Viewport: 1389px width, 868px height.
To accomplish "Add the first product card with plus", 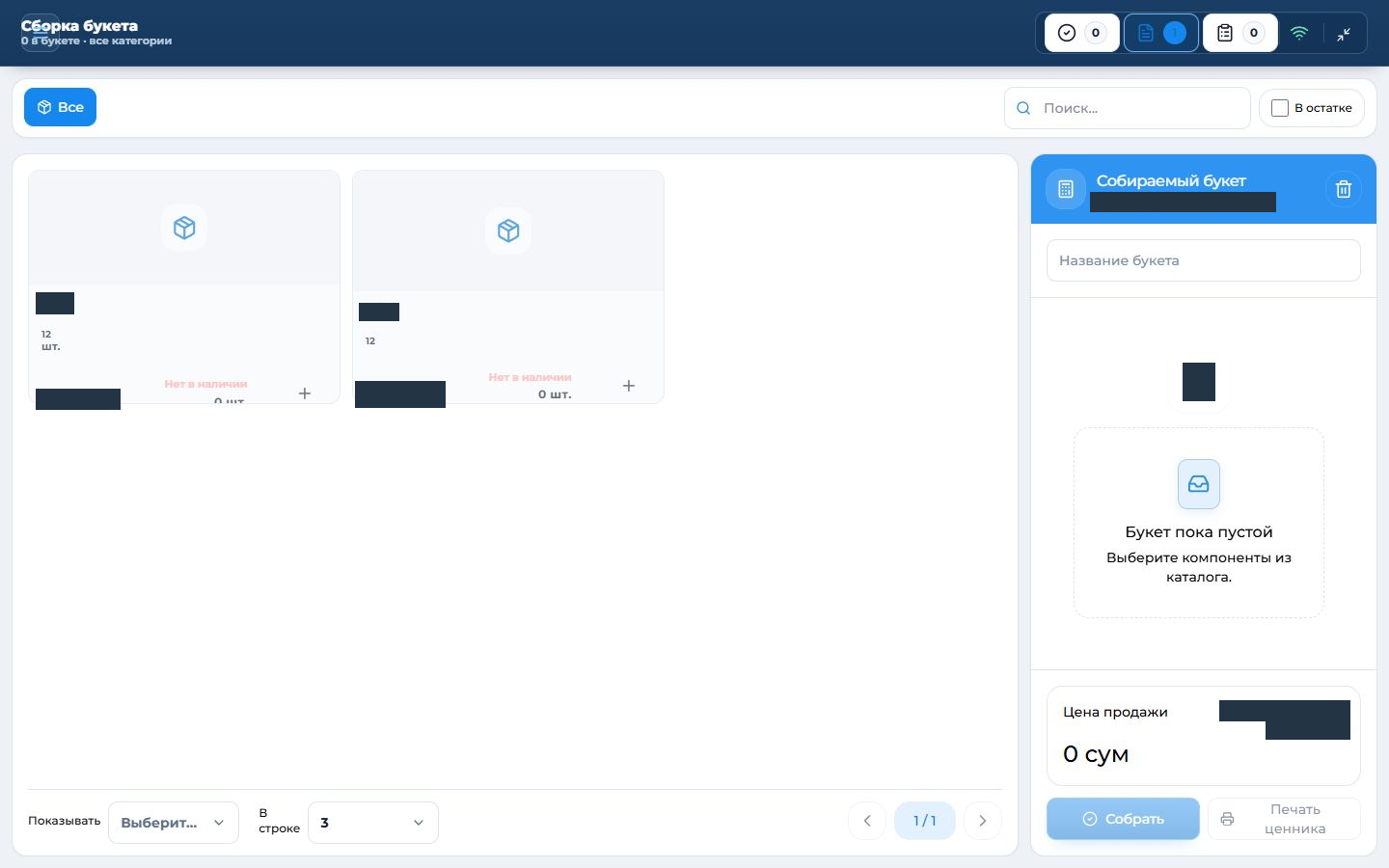I will pos(305,393).
